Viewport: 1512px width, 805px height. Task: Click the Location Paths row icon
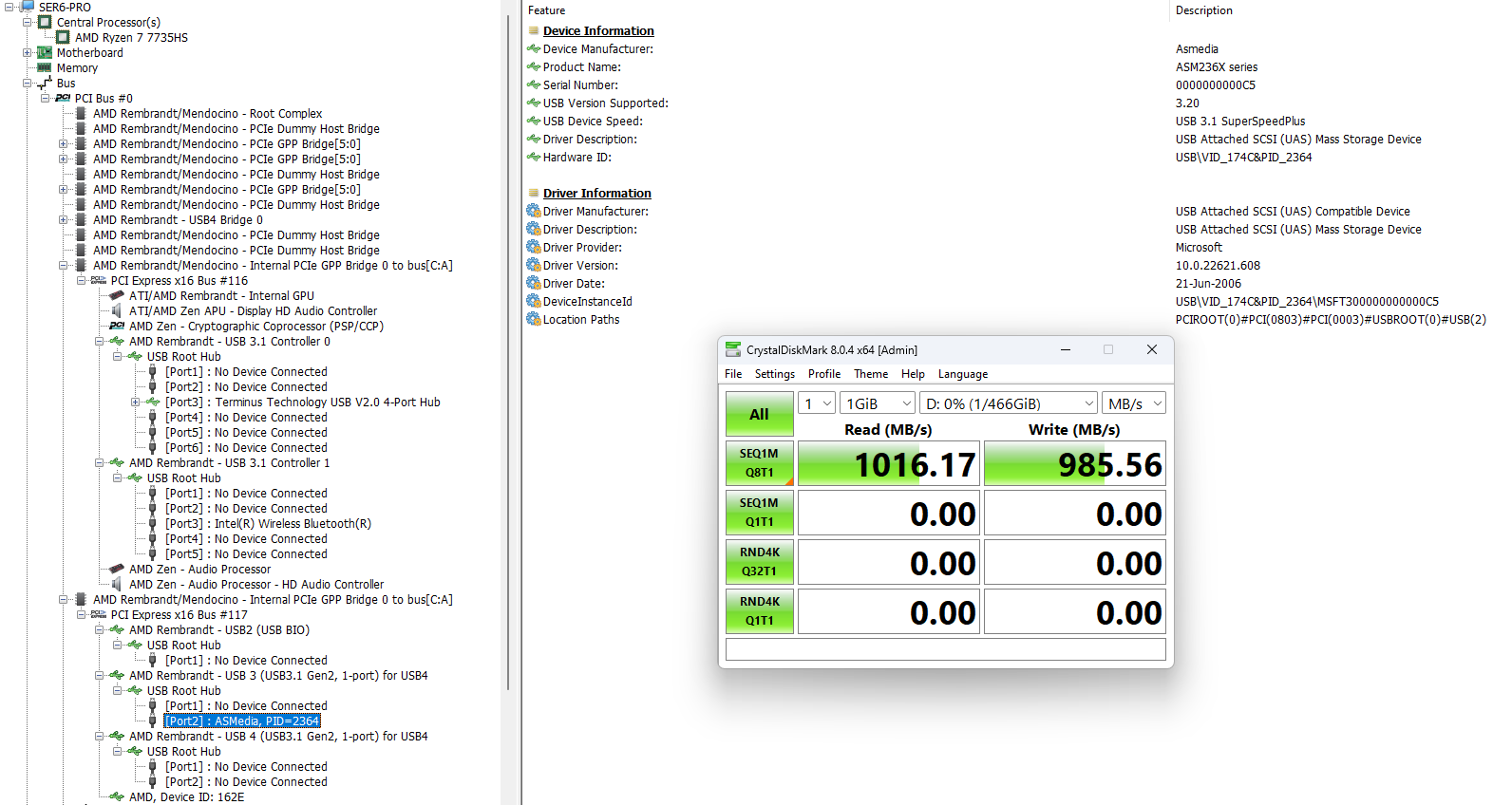(534, 319)
